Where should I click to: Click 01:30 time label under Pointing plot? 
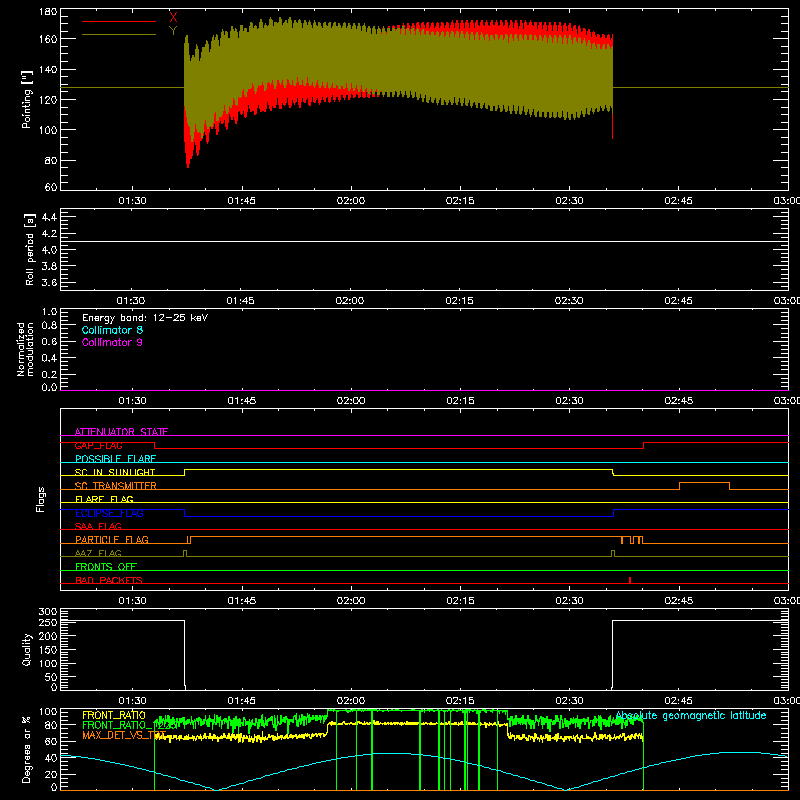(132, 201)
